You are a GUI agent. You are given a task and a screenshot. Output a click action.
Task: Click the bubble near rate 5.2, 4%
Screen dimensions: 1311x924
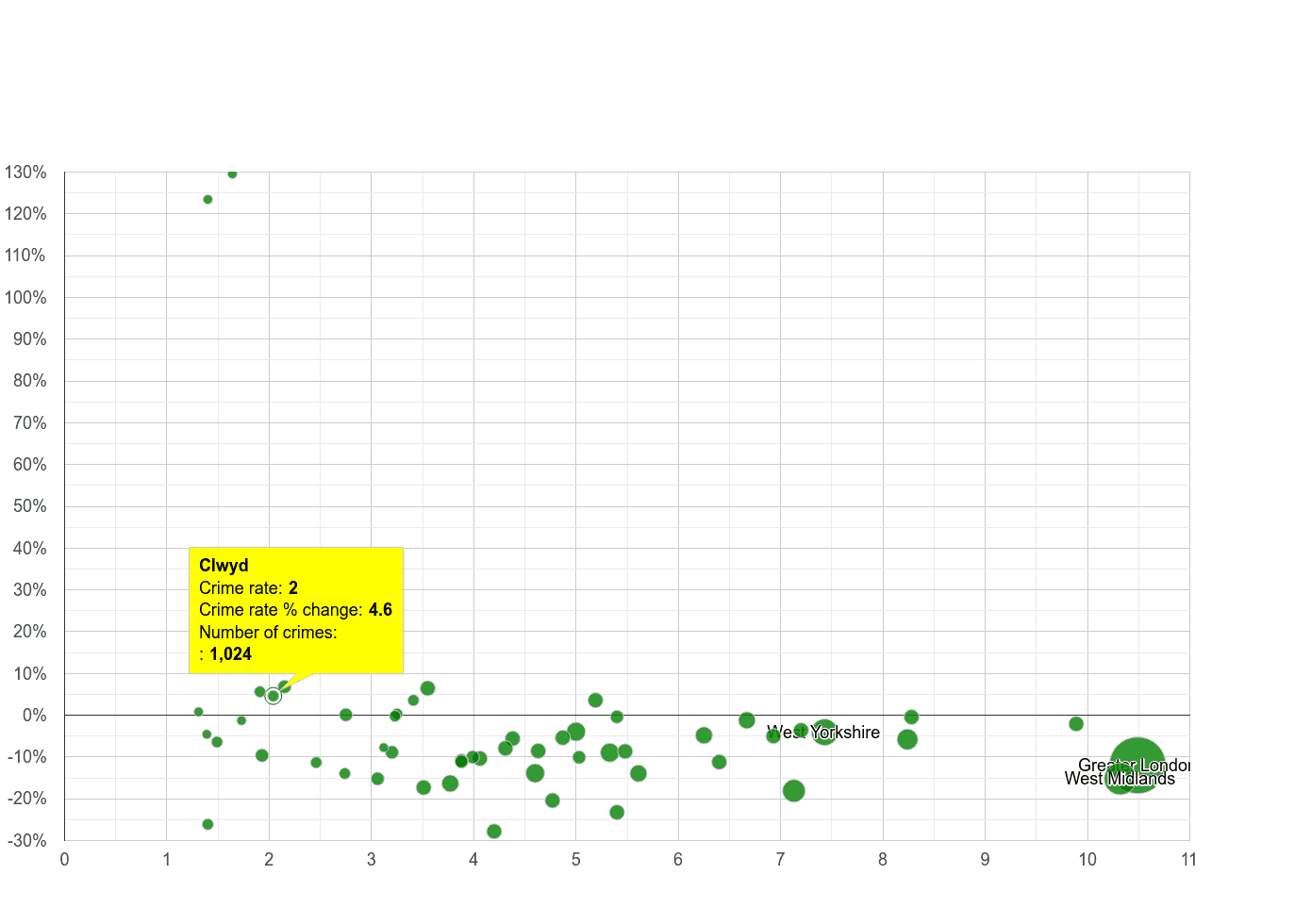pyautogui.click(x=595, y=700)
